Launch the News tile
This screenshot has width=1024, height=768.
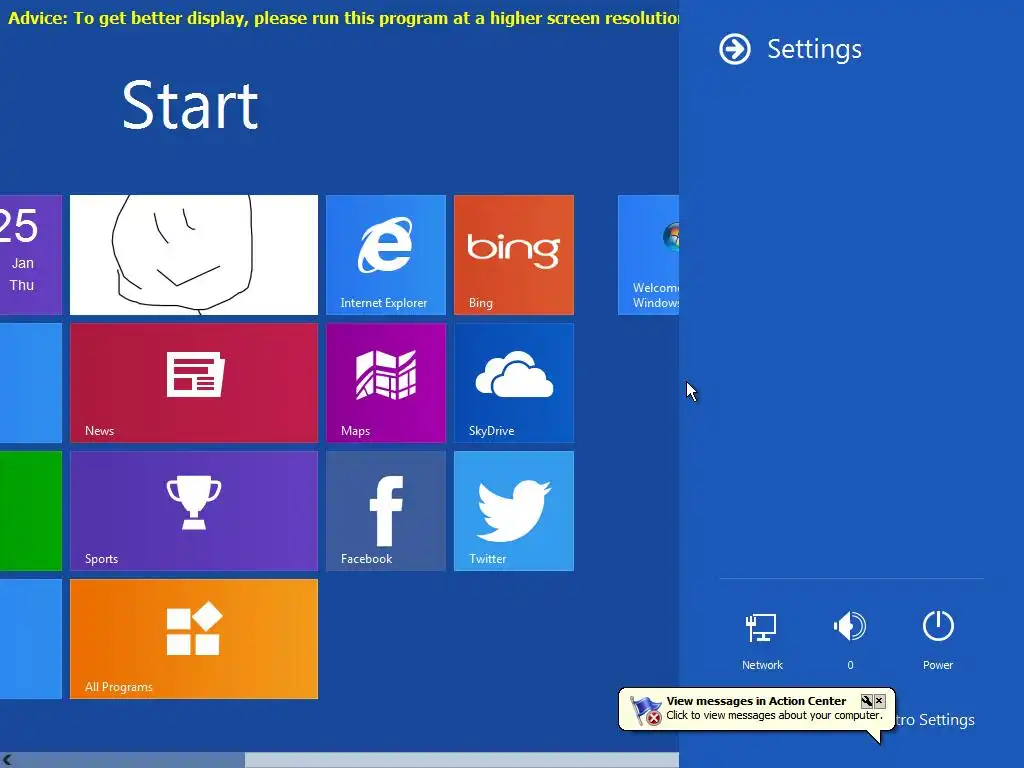point(194,383)
